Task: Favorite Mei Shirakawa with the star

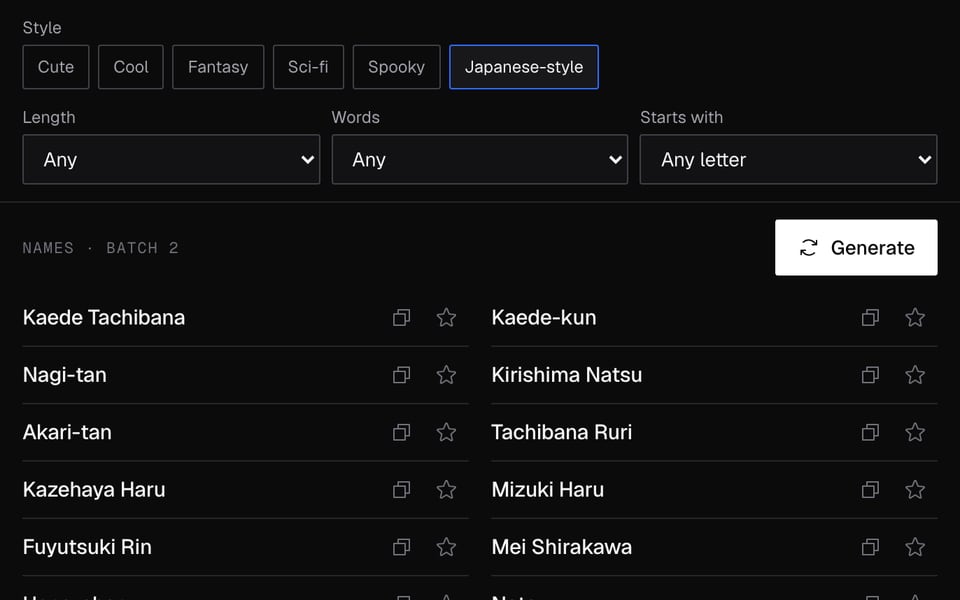Action: tap(915, 547)
